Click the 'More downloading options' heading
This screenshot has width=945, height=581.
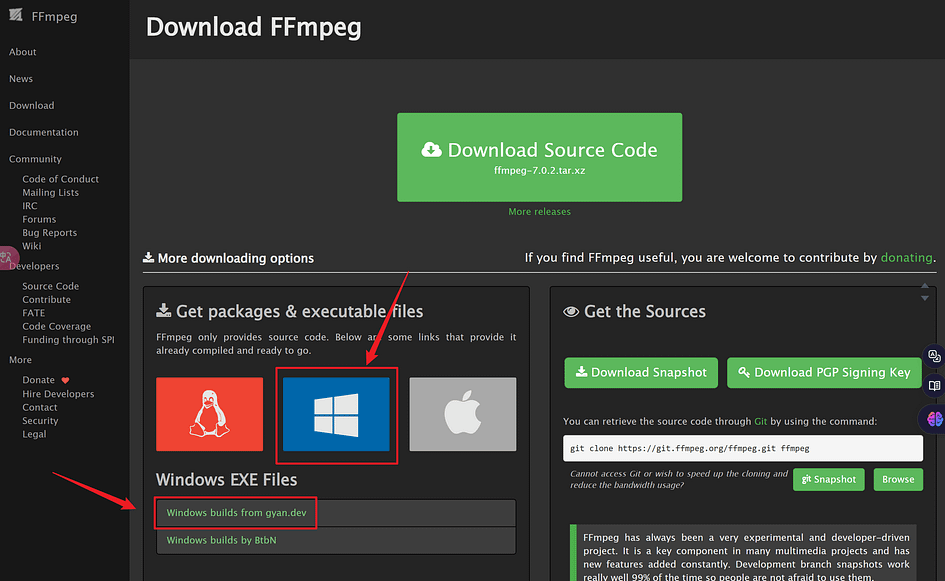pos(236,258)
